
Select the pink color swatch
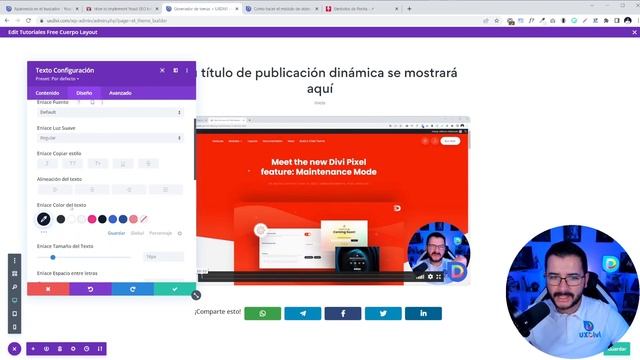click(x=92, y=220)
